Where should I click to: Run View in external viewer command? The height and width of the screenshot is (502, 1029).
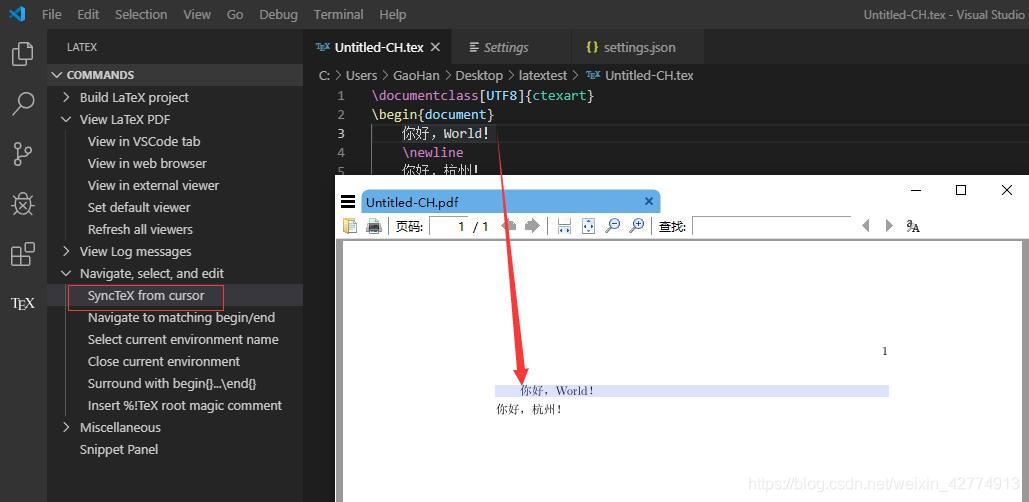[x=154, y=185]
